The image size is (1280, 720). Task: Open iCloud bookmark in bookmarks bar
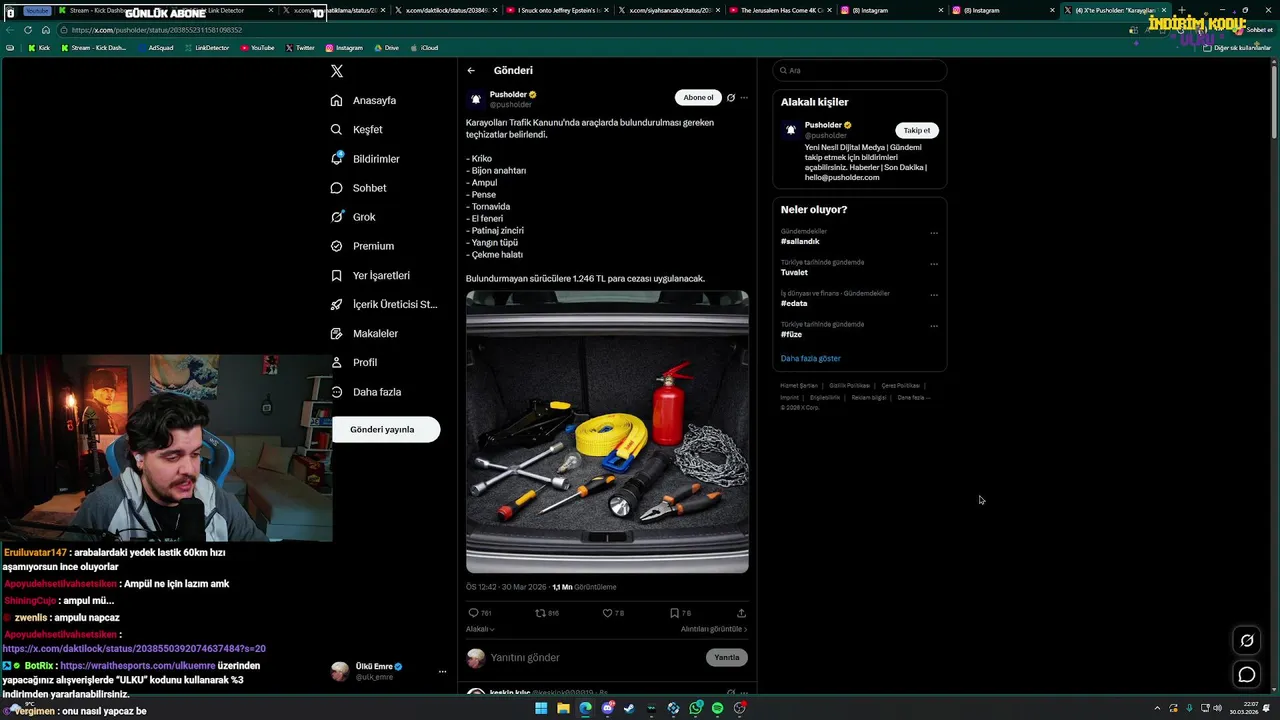coord(424,48)
